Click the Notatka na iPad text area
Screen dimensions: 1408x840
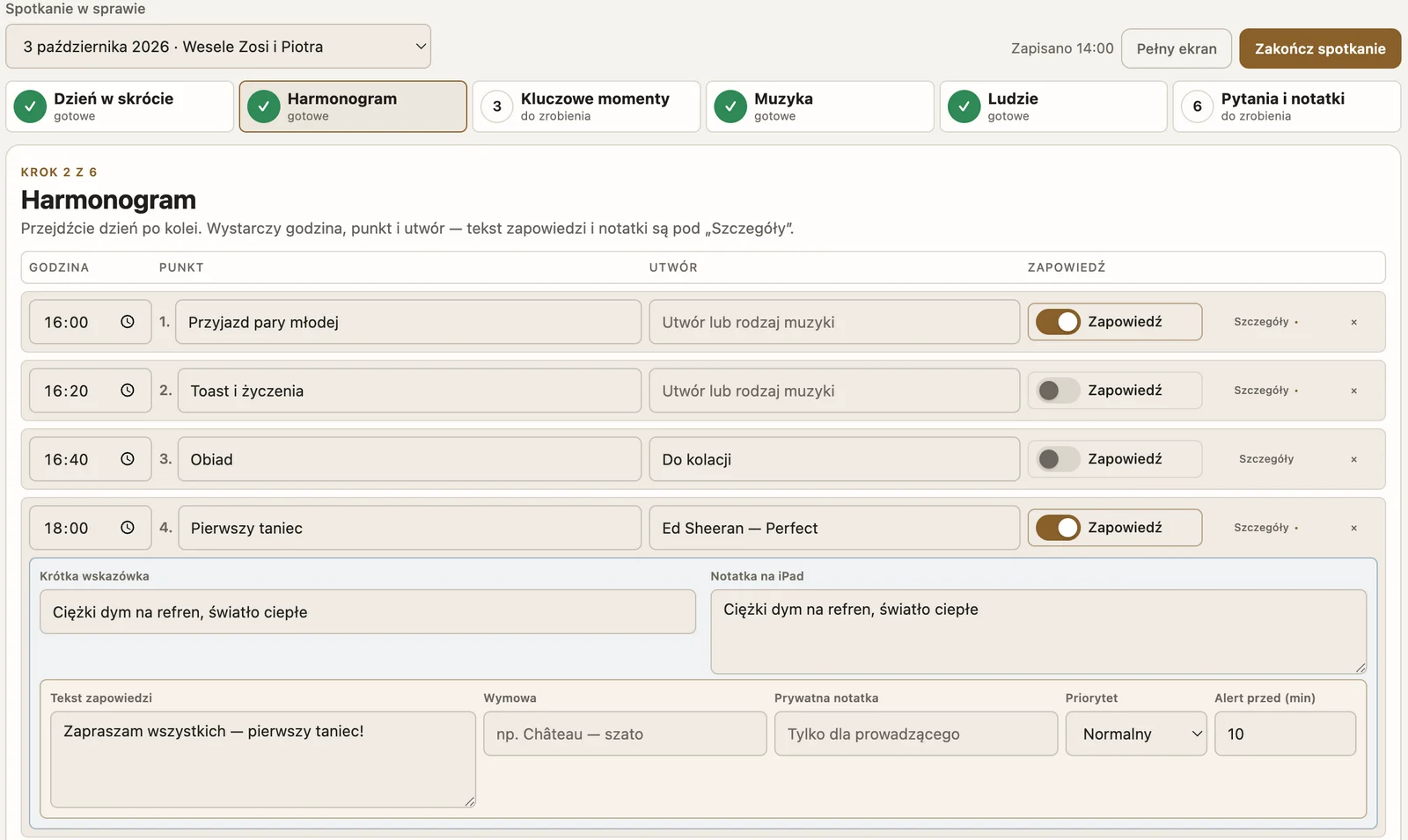(x=1038, y=632)
